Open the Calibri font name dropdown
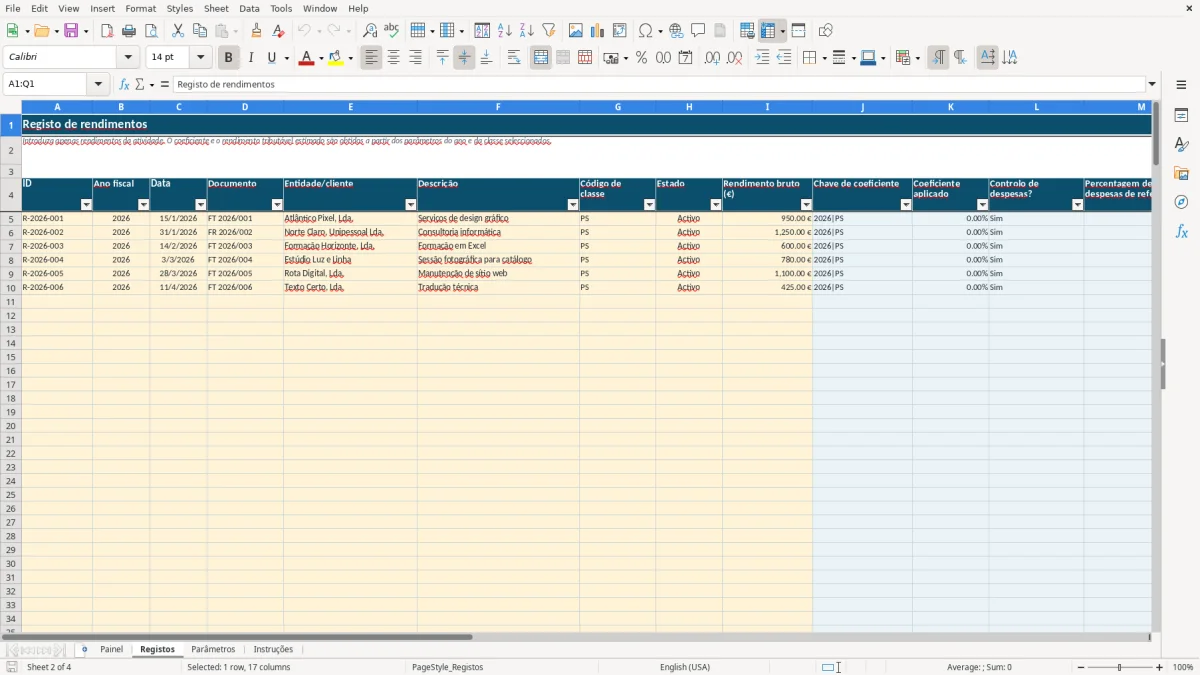The height and width of the screenshot is (675, 1200). tap(128, 58)
